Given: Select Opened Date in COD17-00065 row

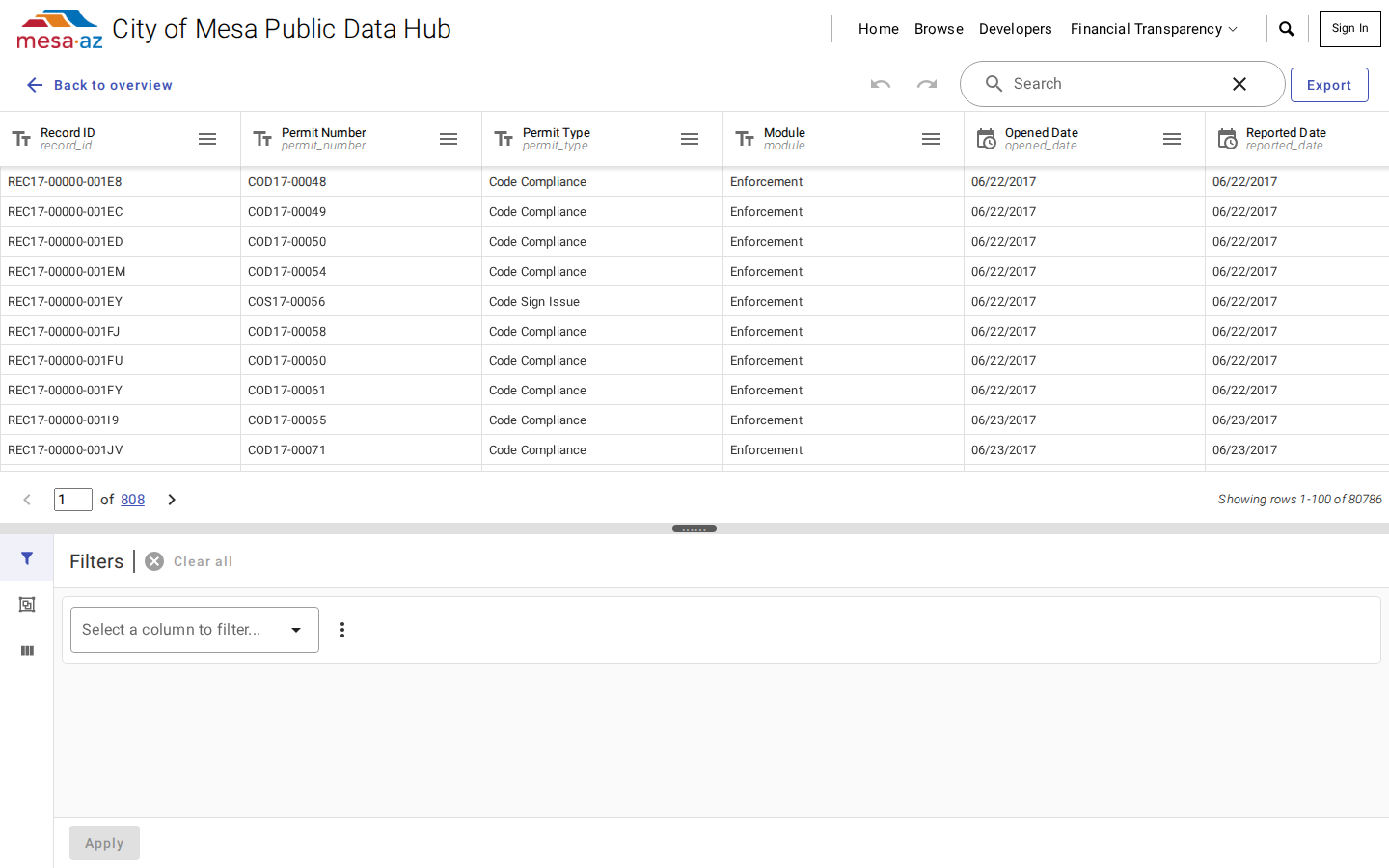Looking at the screenshot, I should [x=1085, y=420].
